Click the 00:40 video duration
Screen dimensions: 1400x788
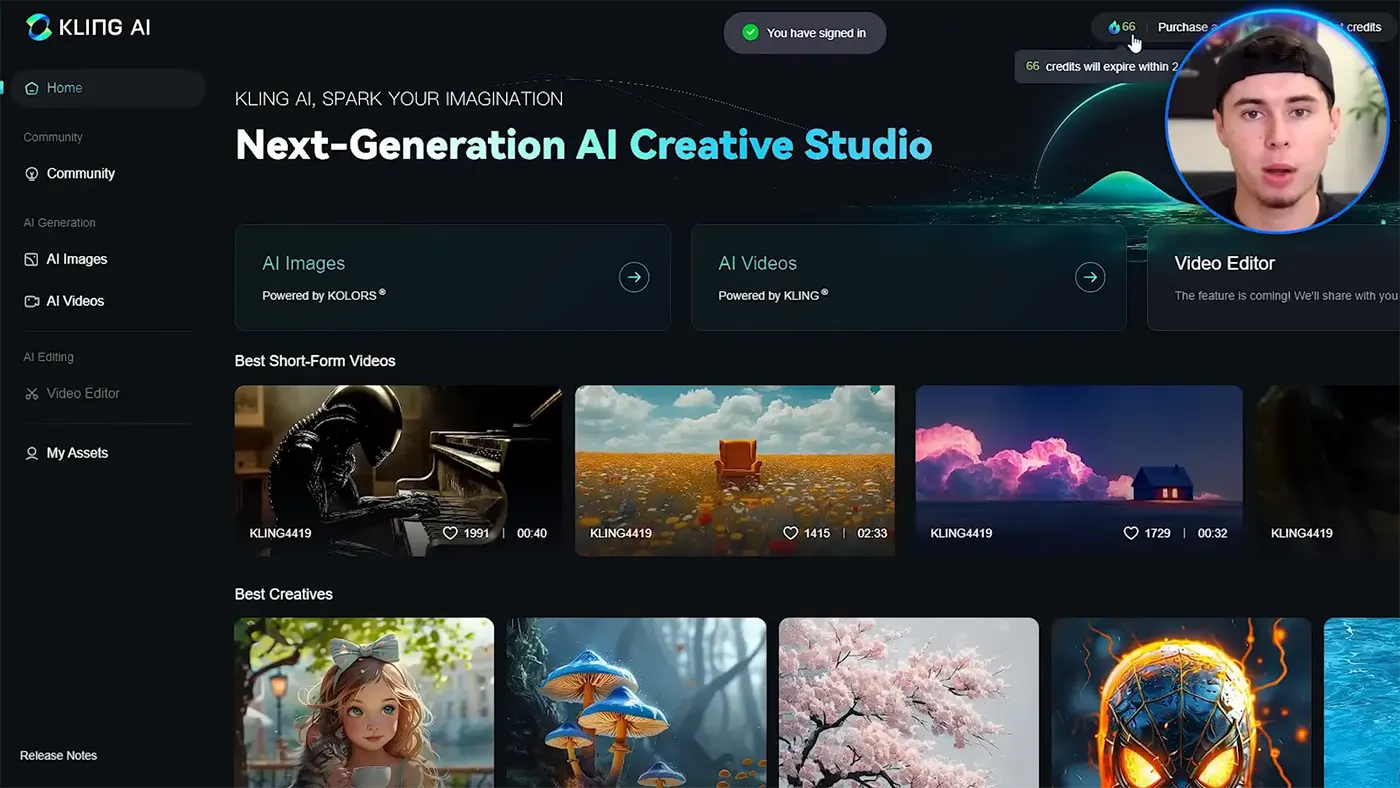532,533
